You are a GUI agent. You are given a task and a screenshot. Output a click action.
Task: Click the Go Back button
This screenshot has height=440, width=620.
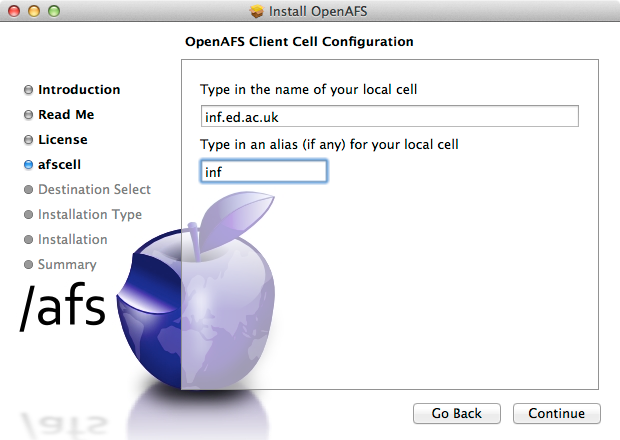(457, 414)
